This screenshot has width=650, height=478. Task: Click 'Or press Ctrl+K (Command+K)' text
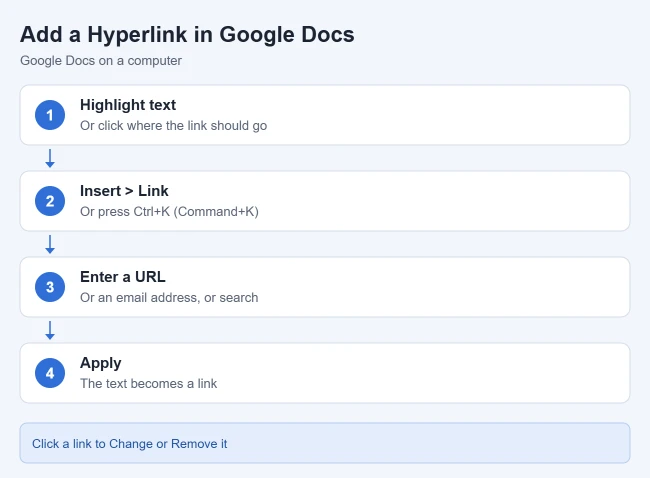[x=169, y=212]
